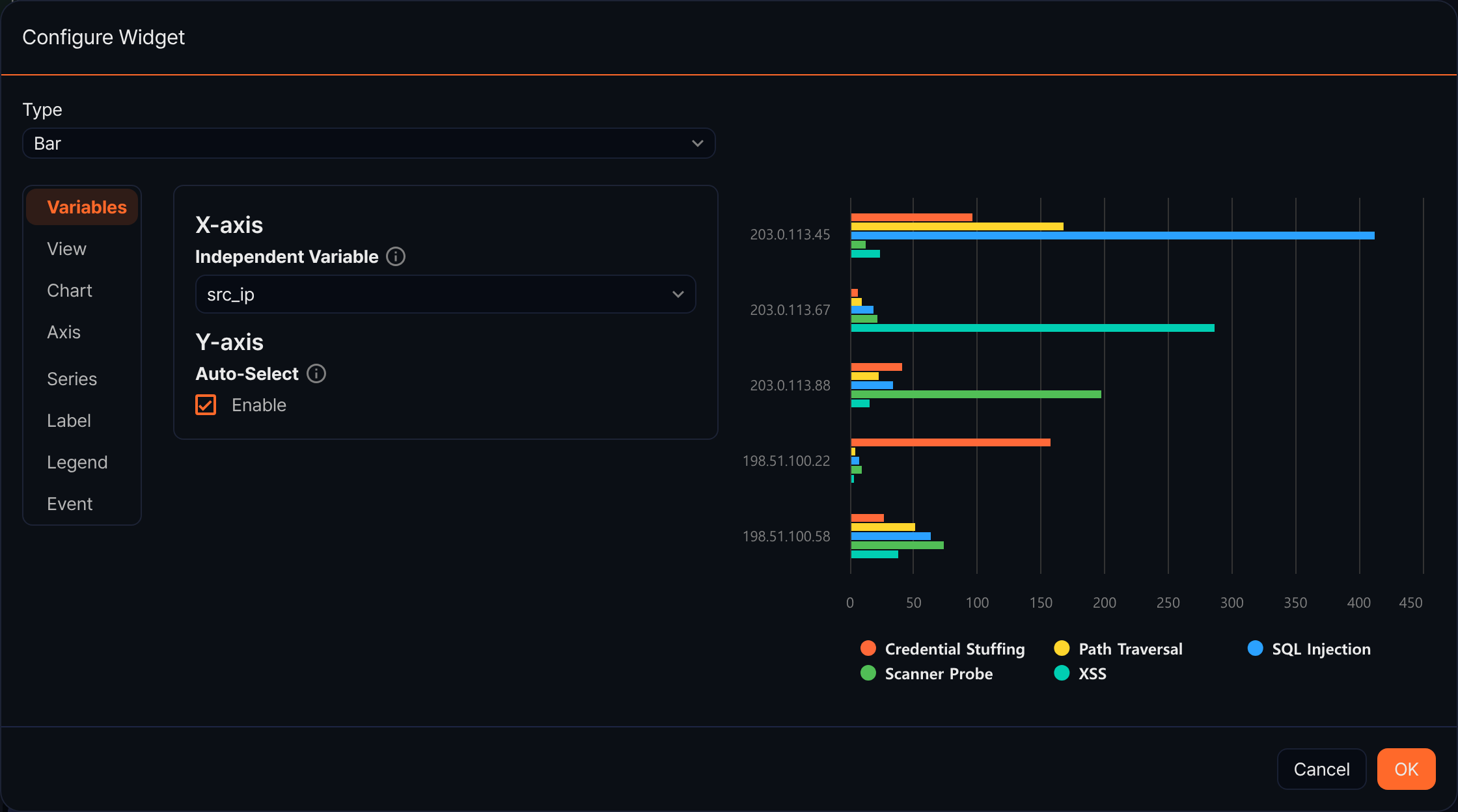Switch to the Label tab
Image resolution: width=1458 pixels, height=812 pixels.
click(69, 420)
